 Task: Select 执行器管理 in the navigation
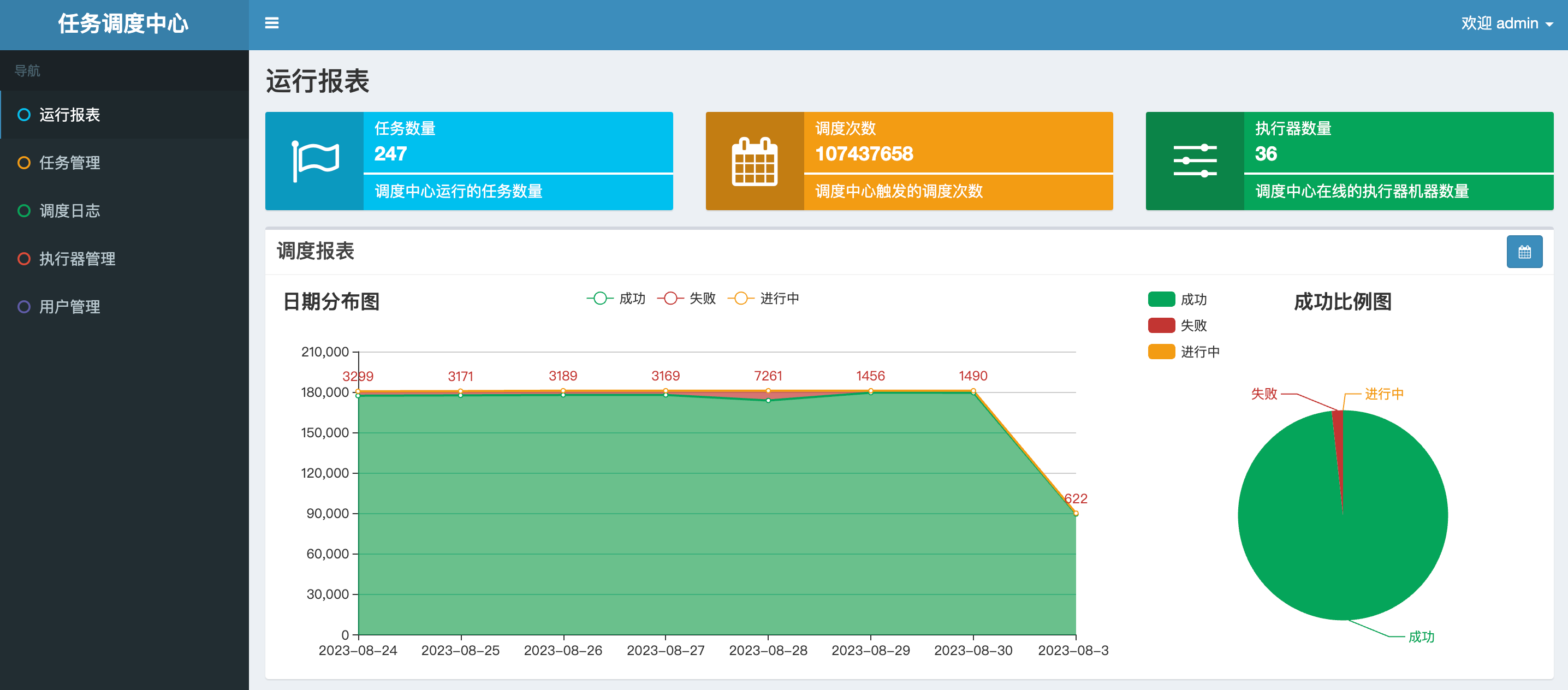124,259
